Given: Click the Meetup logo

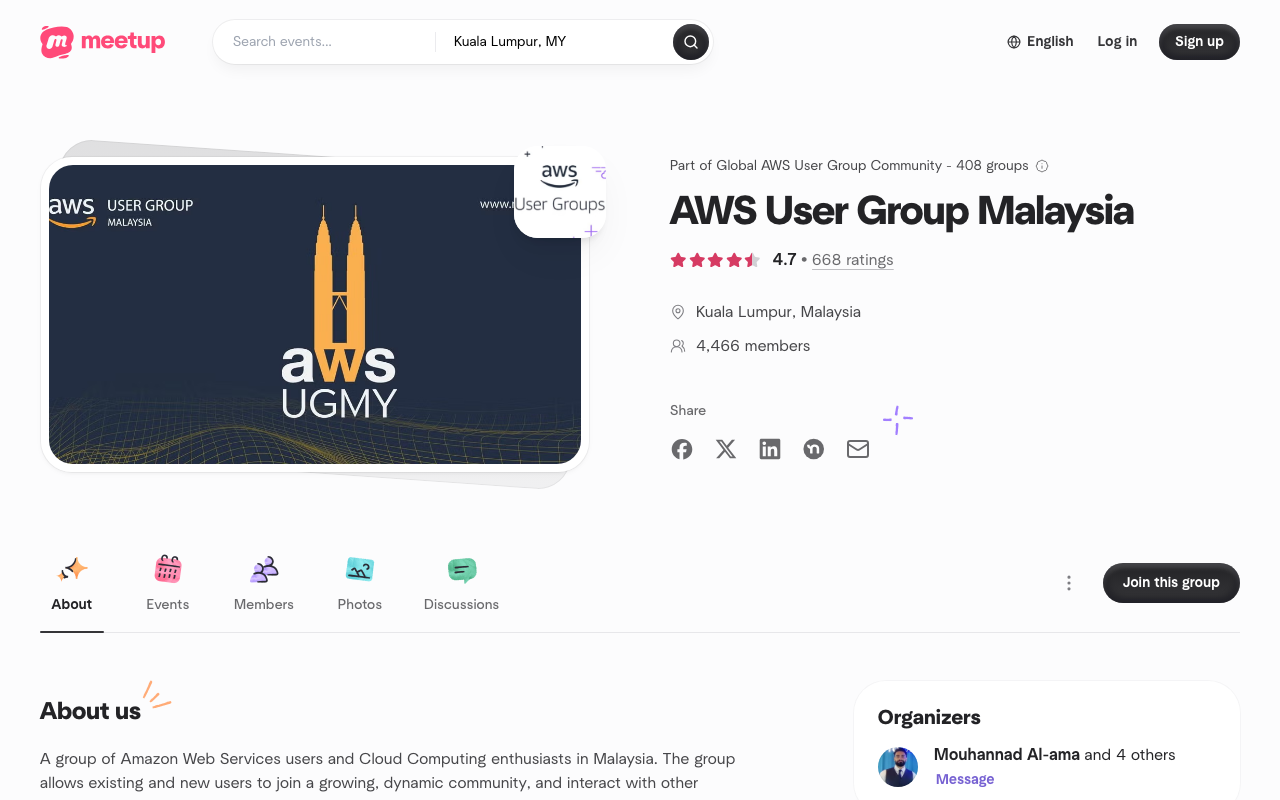Looking at the screenshot, I should tap(102, 41).
